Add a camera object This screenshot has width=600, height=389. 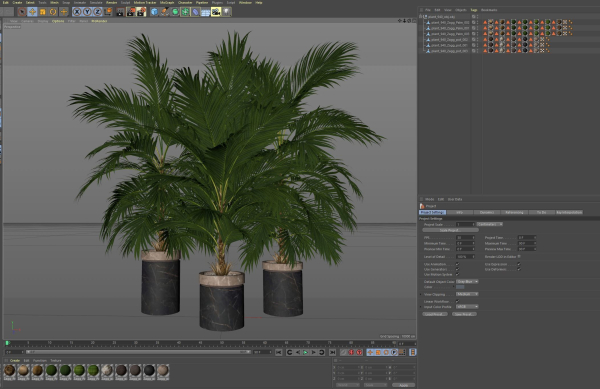[216, 12]
